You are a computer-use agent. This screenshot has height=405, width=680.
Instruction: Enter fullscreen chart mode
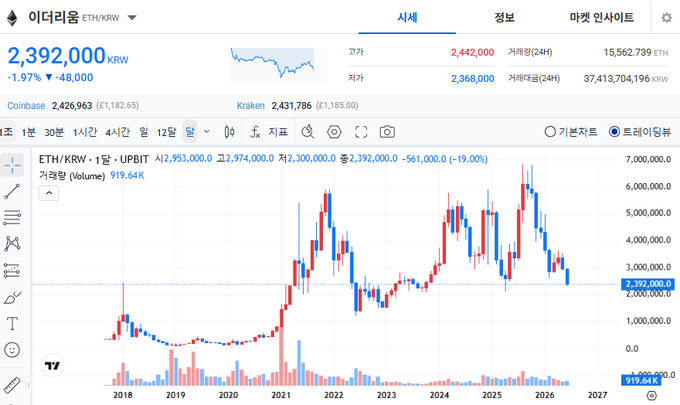click(x=361, y=132)
